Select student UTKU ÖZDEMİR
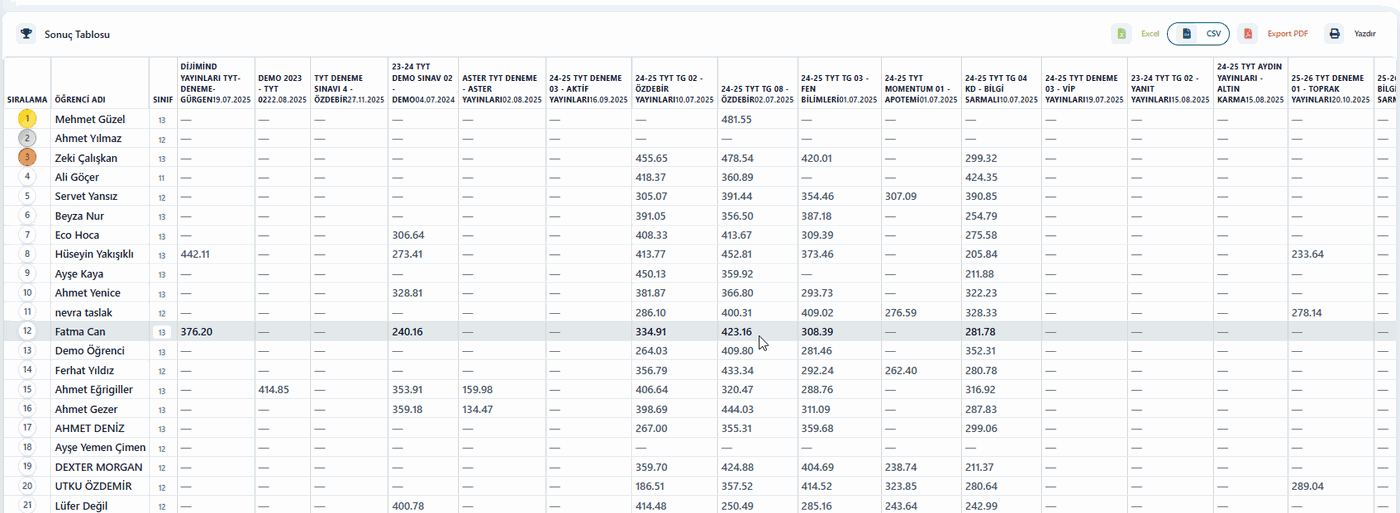The image size is (1400, 513). point(94,486)
